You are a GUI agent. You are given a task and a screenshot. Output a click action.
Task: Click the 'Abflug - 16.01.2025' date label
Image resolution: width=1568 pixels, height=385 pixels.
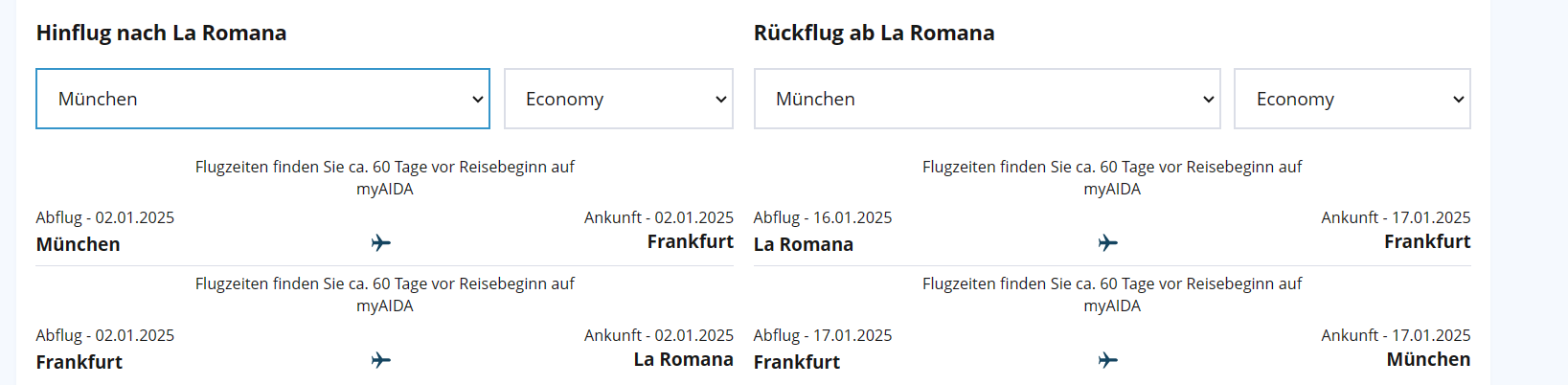(823, 217)
